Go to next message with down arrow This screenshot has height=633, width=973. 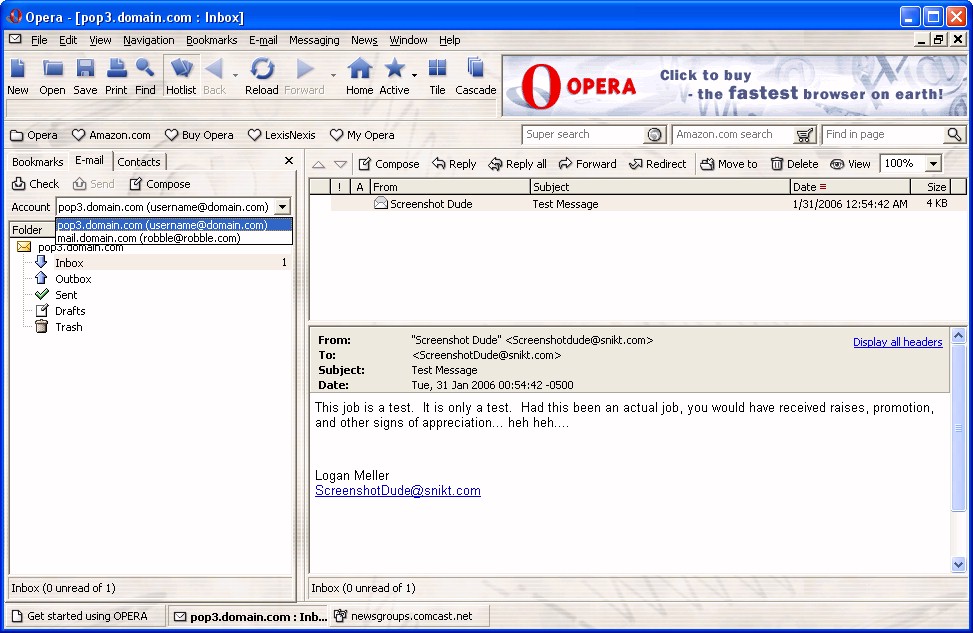340,164
